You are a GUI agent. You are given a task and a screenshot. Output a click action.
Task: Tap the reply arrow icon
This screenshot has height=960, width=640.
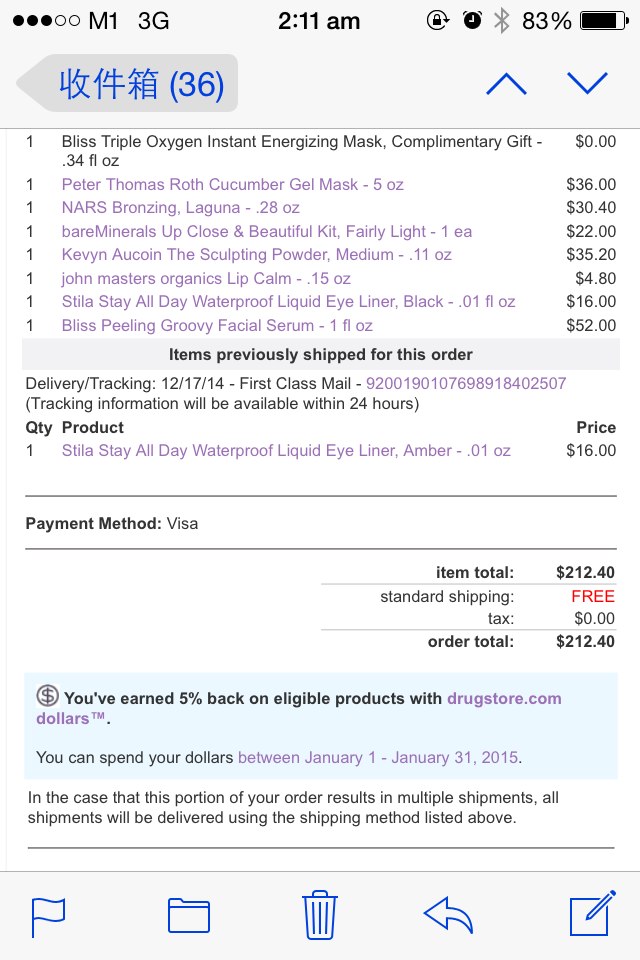[448, 914]
